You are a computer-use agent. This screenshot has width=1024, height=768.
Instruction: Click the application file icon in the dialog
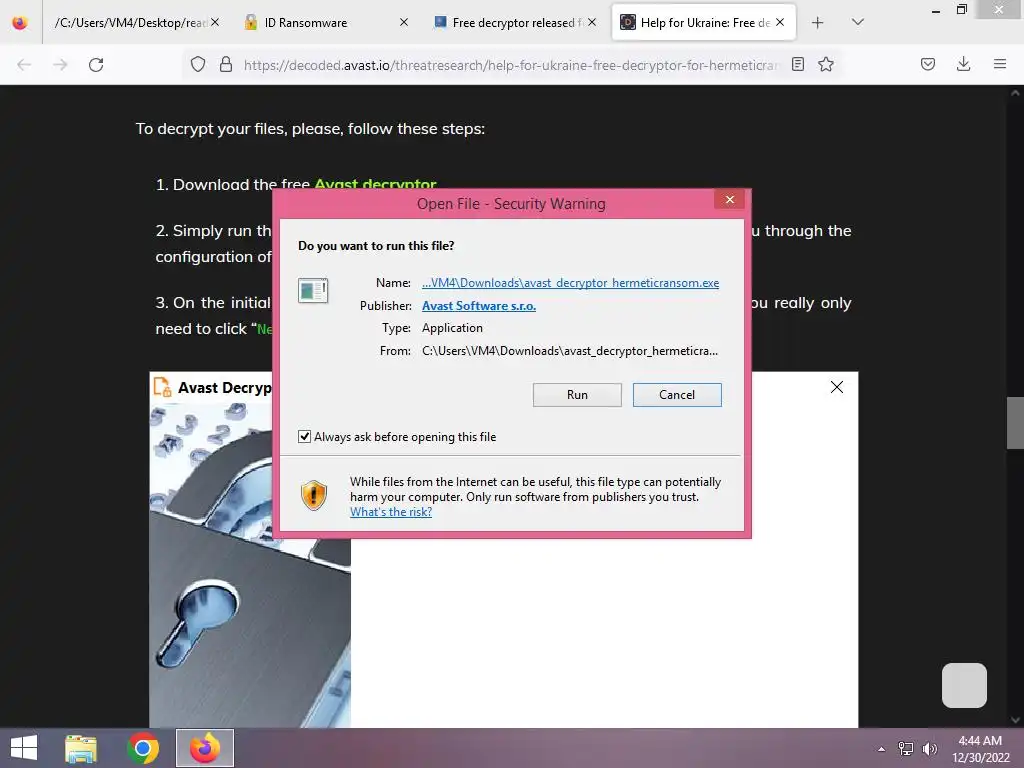[313, 290]
